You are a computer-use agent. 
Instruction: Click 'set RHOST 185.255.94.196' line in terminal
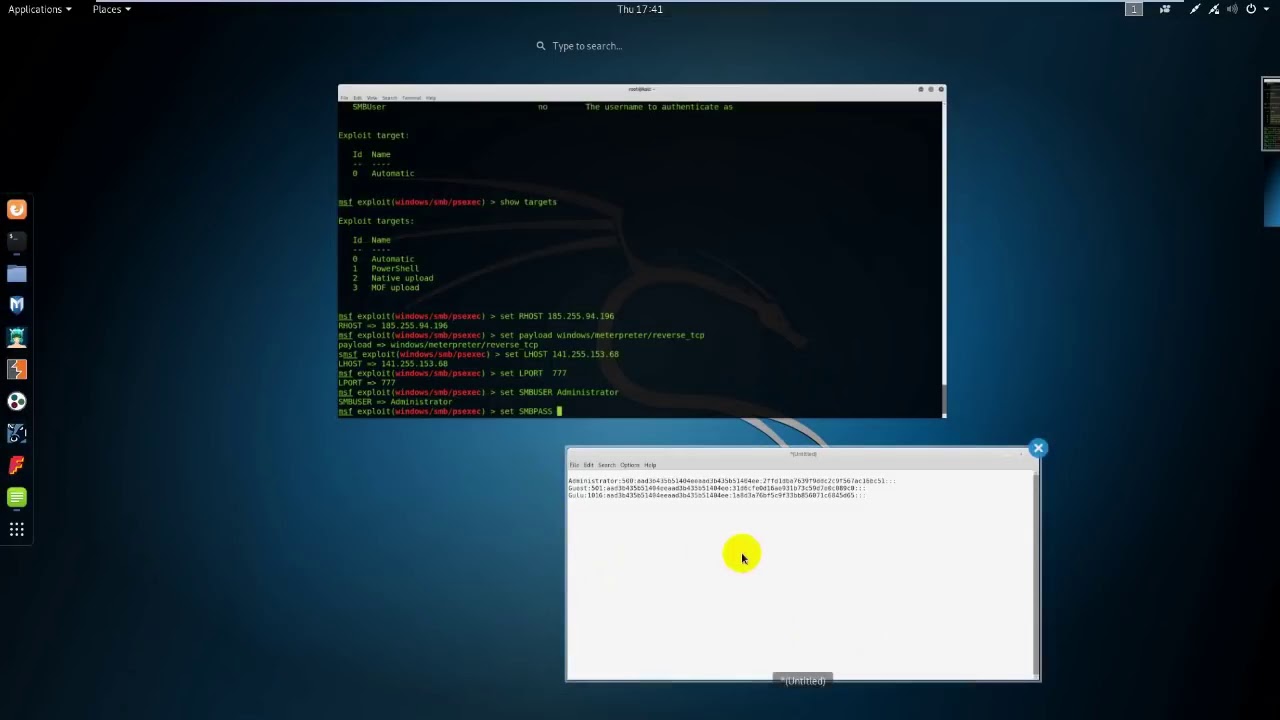pos(476,316)
